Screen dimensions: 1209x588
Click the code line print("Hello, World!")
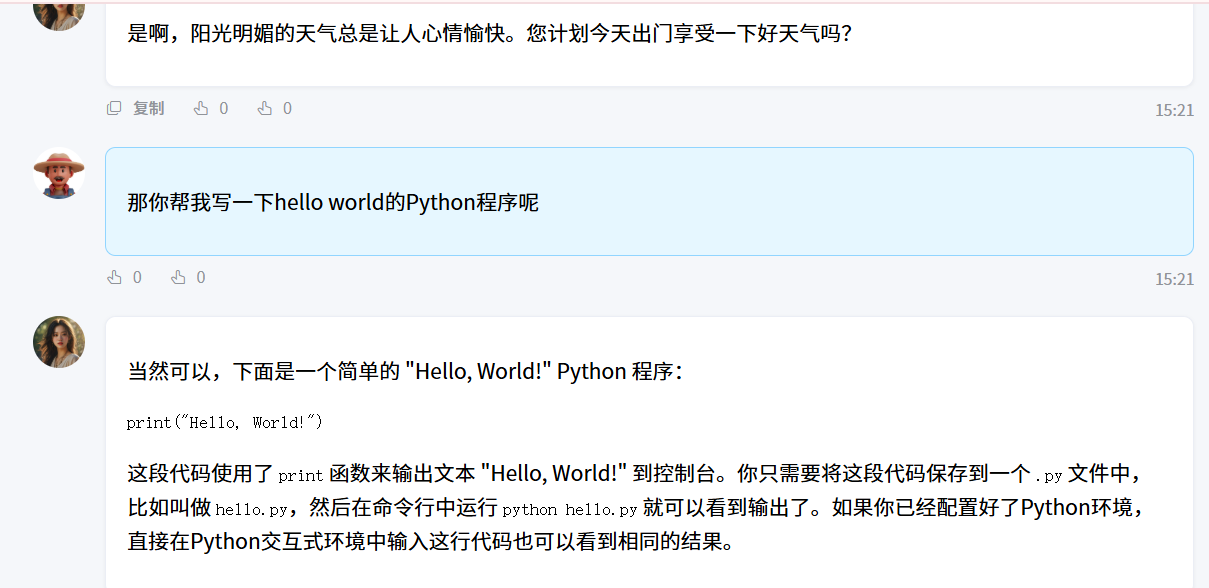pyautogui.click(x=224, y=422)
